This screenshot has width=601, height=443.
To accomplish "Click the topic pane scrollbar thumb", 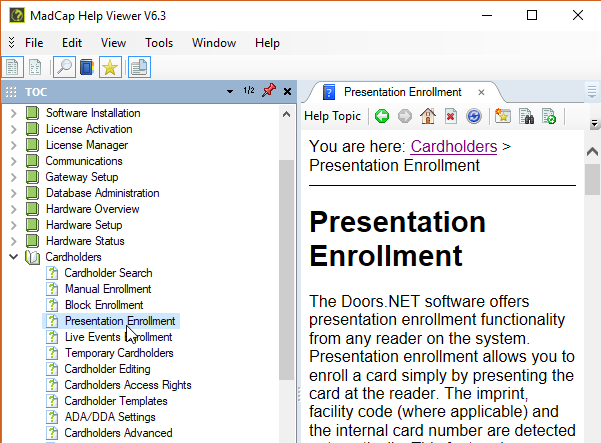I will 593,179.
